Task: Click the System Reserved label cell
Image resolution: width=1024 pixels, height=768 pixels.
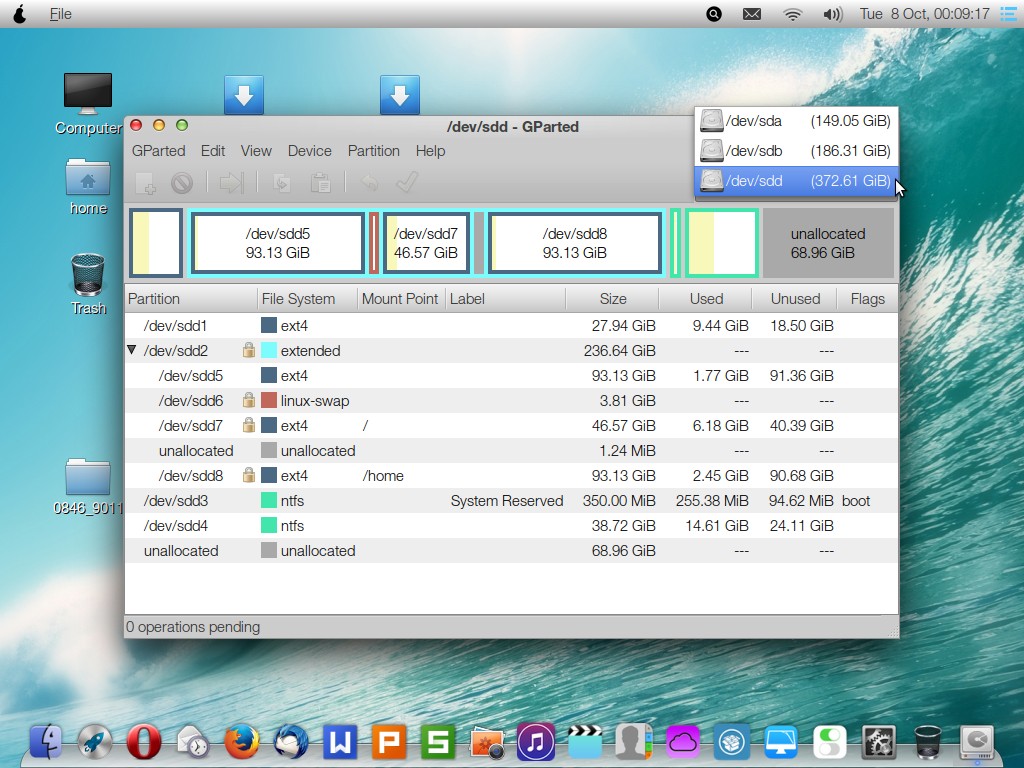Action: tap(506, 500)
